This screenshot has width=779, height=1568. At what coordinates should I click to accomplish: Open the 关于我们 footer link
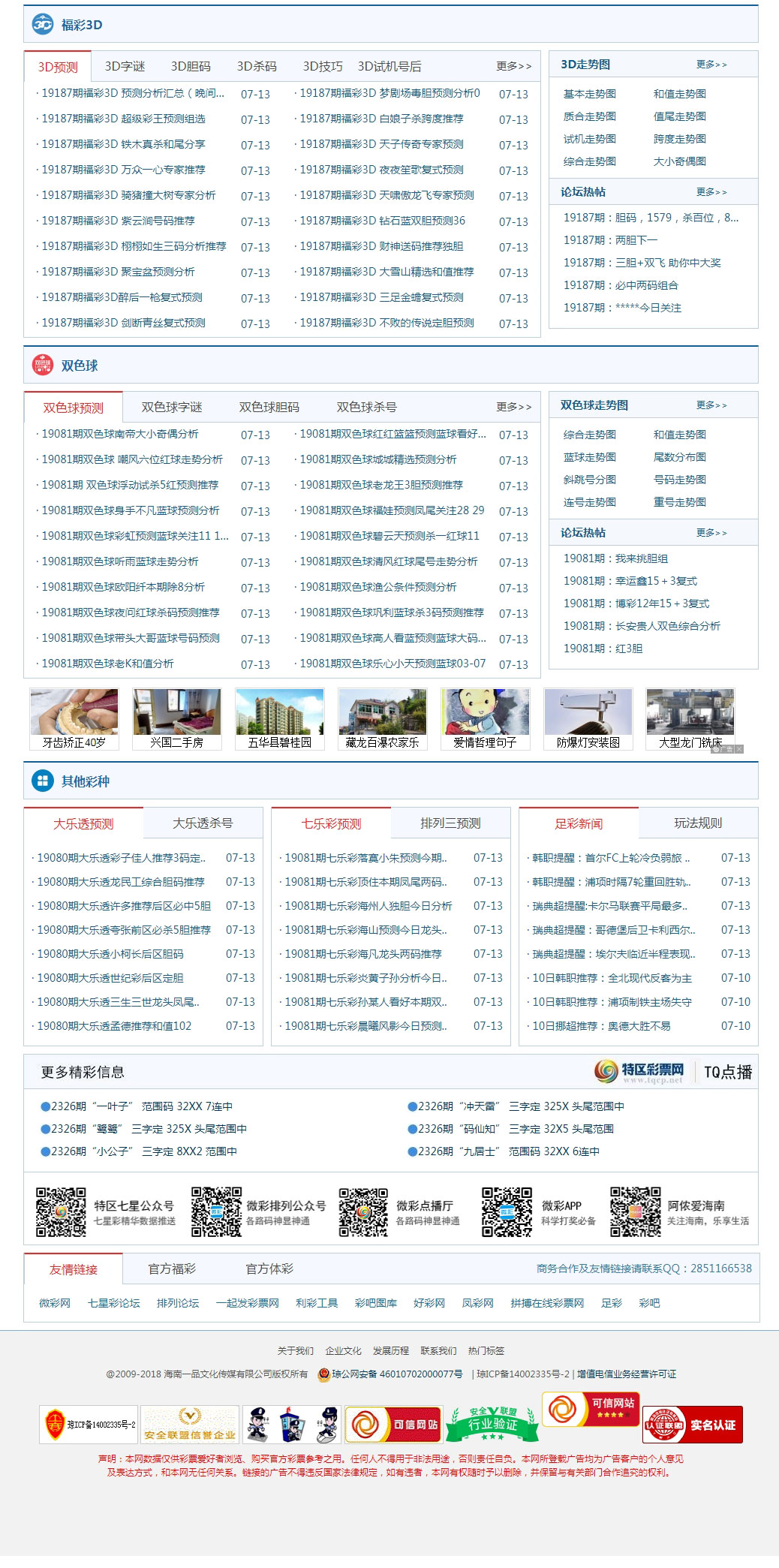[x=295, y=1350]
